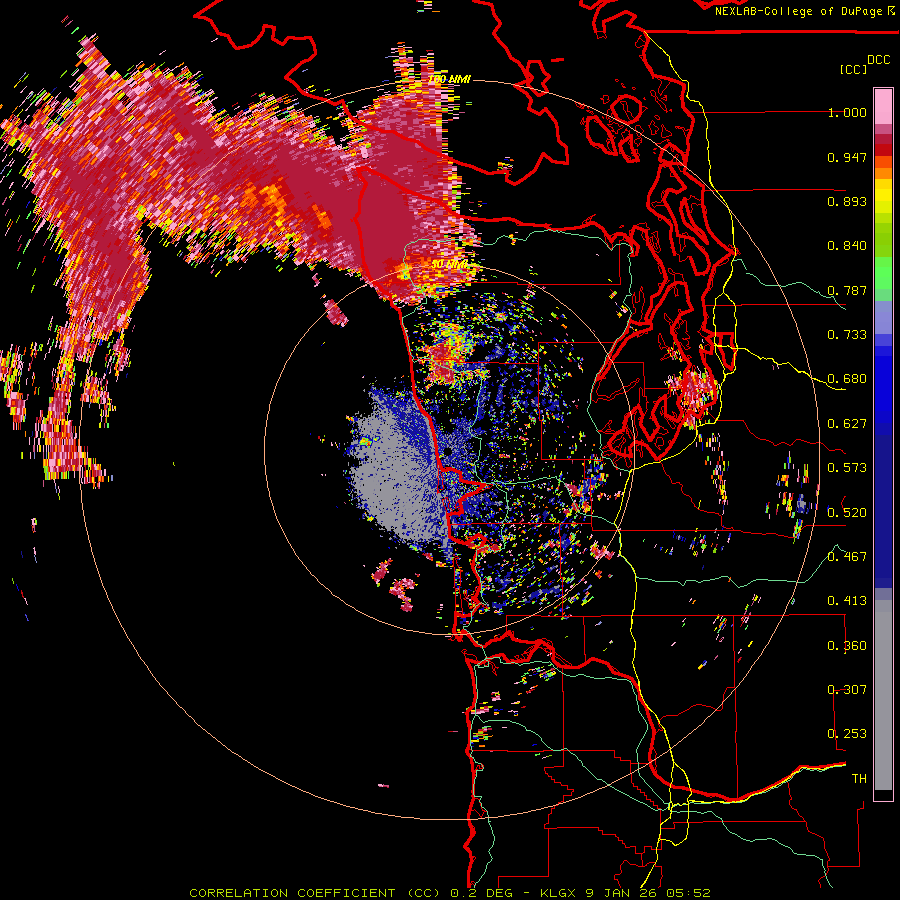Pick the light pink band atop color scale
The height and width of the screenshot is (900, 900).
pyautogui.click(x=883, y=107)
